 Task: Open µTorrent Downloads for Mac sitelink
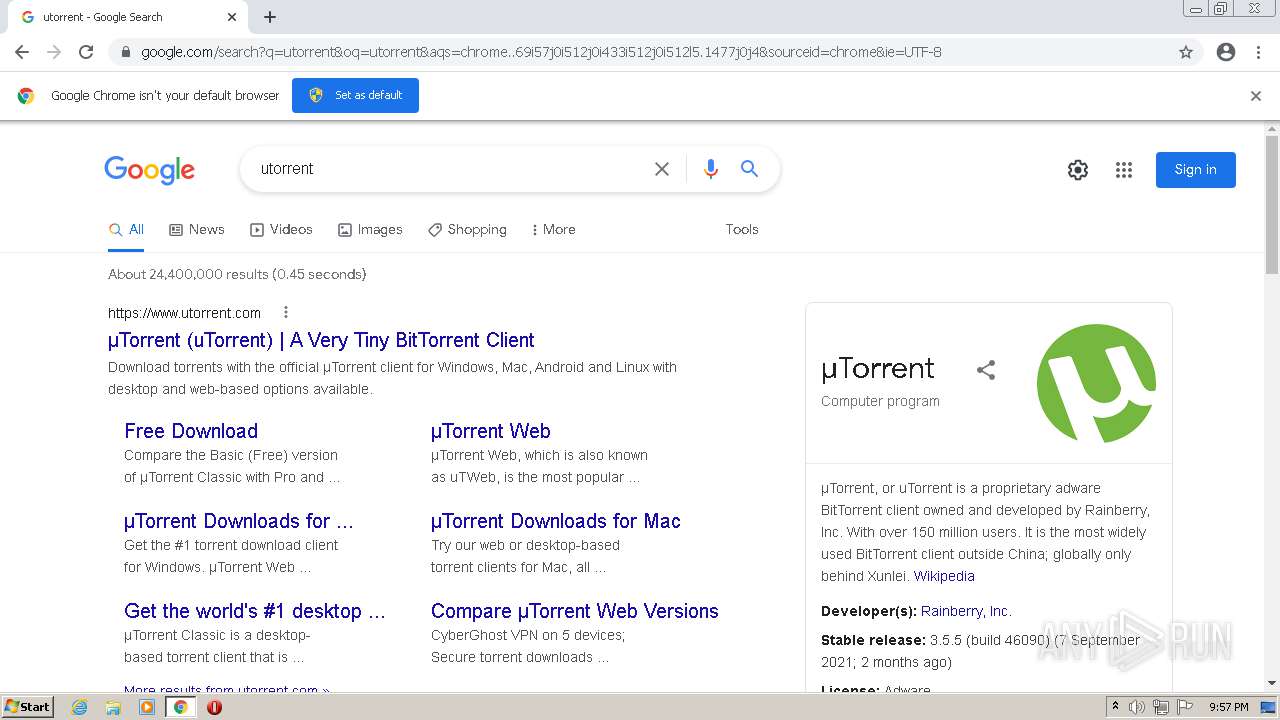[556, 521]
